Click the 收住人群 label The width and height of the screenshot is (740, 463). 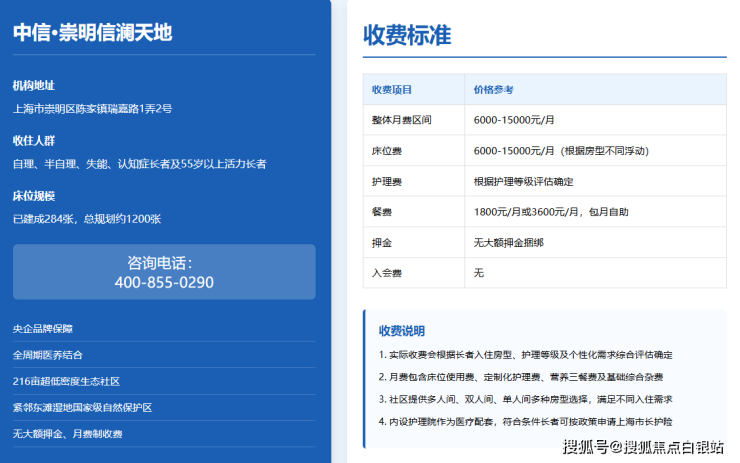tap(34, 141)
